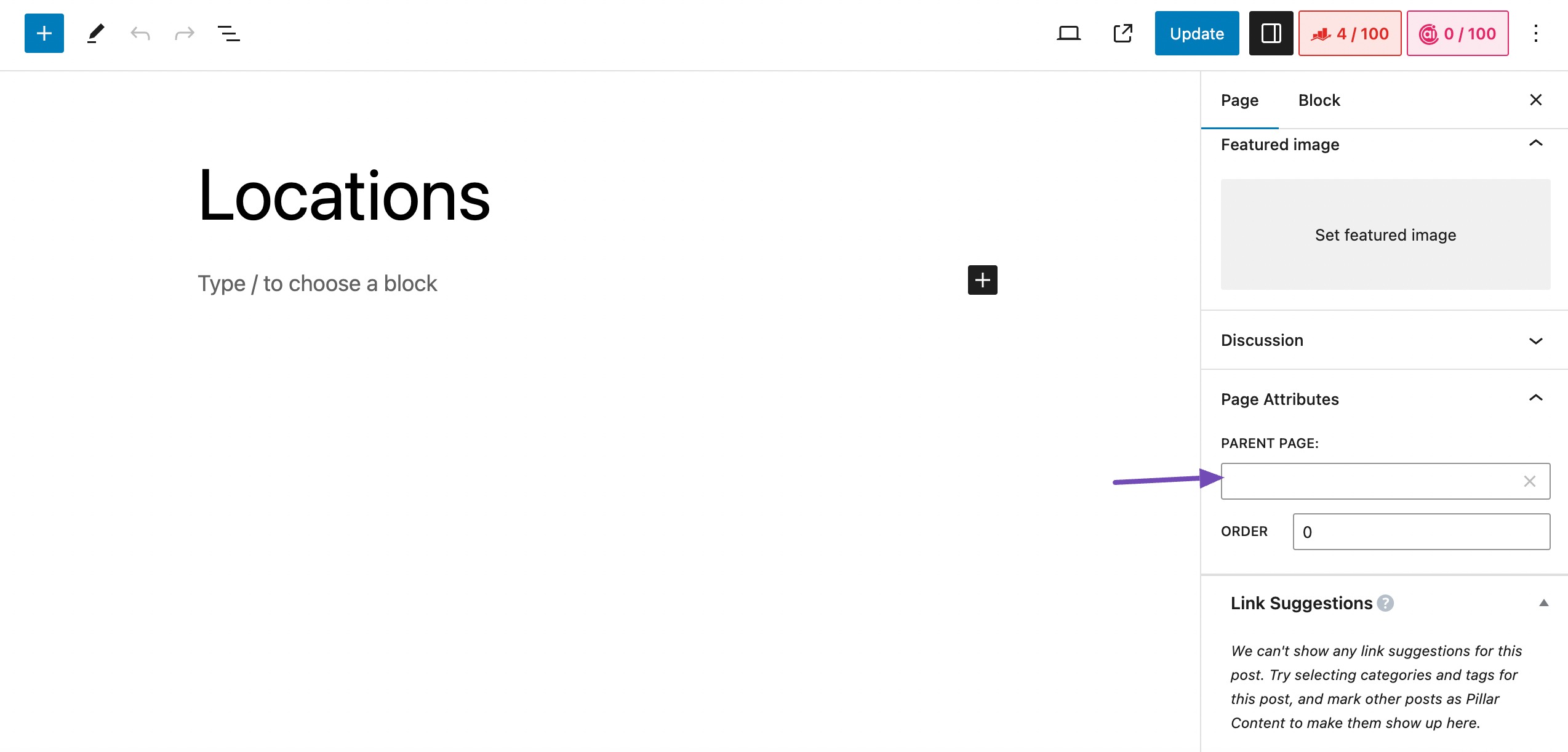The image size is (1568, 752).
Task: Open the Document Overview list icon
Action: pyautogui.click(x=229, y=33)
